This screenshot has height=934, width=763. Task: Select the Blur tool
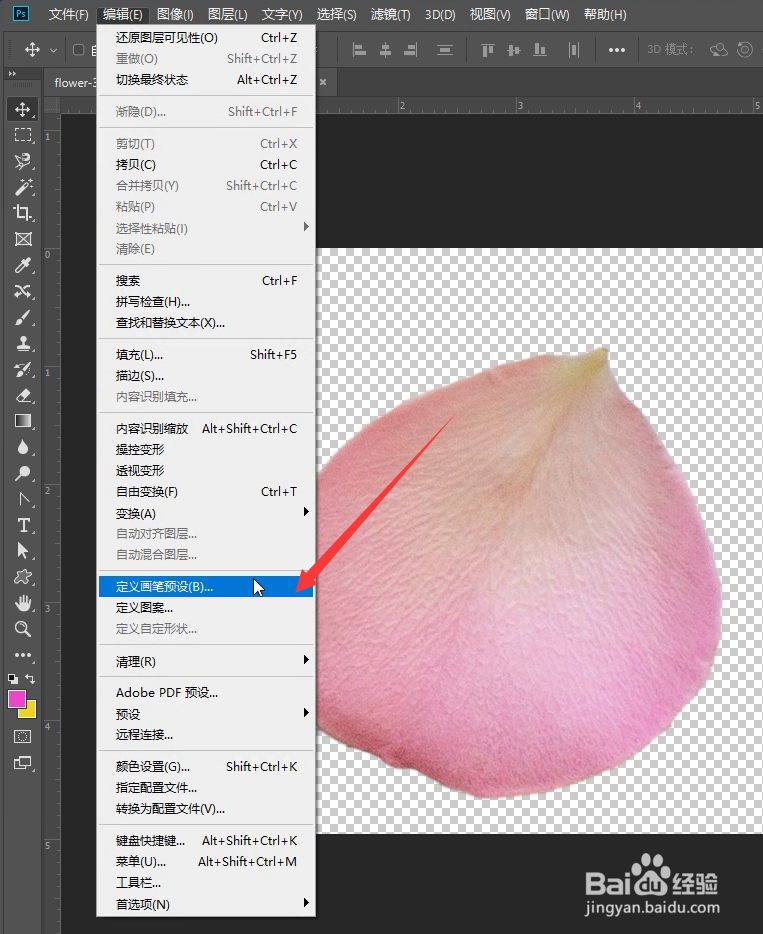(x=23, y=447)
